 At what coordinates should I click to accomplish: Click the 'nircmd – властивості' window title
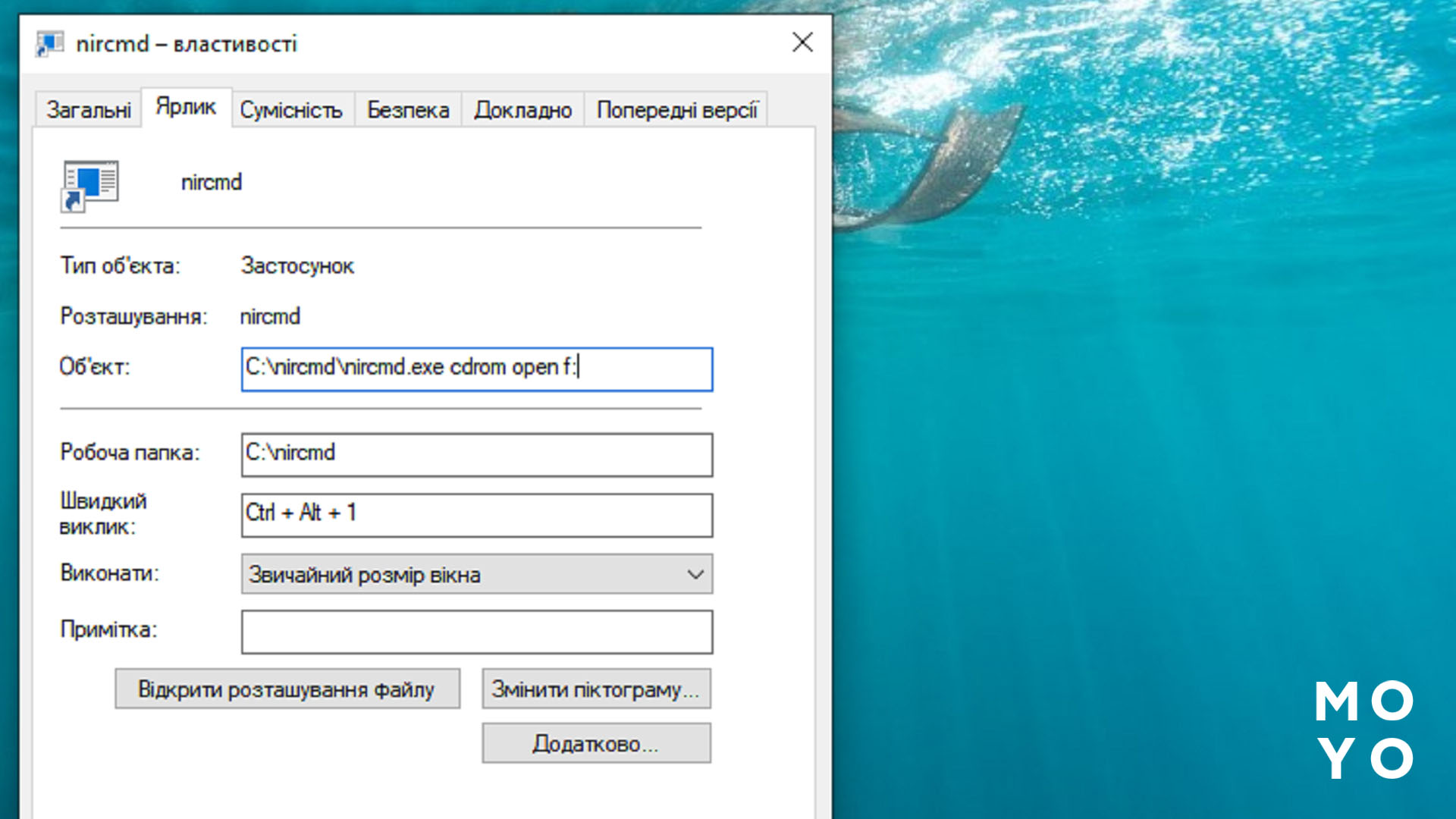187,44
